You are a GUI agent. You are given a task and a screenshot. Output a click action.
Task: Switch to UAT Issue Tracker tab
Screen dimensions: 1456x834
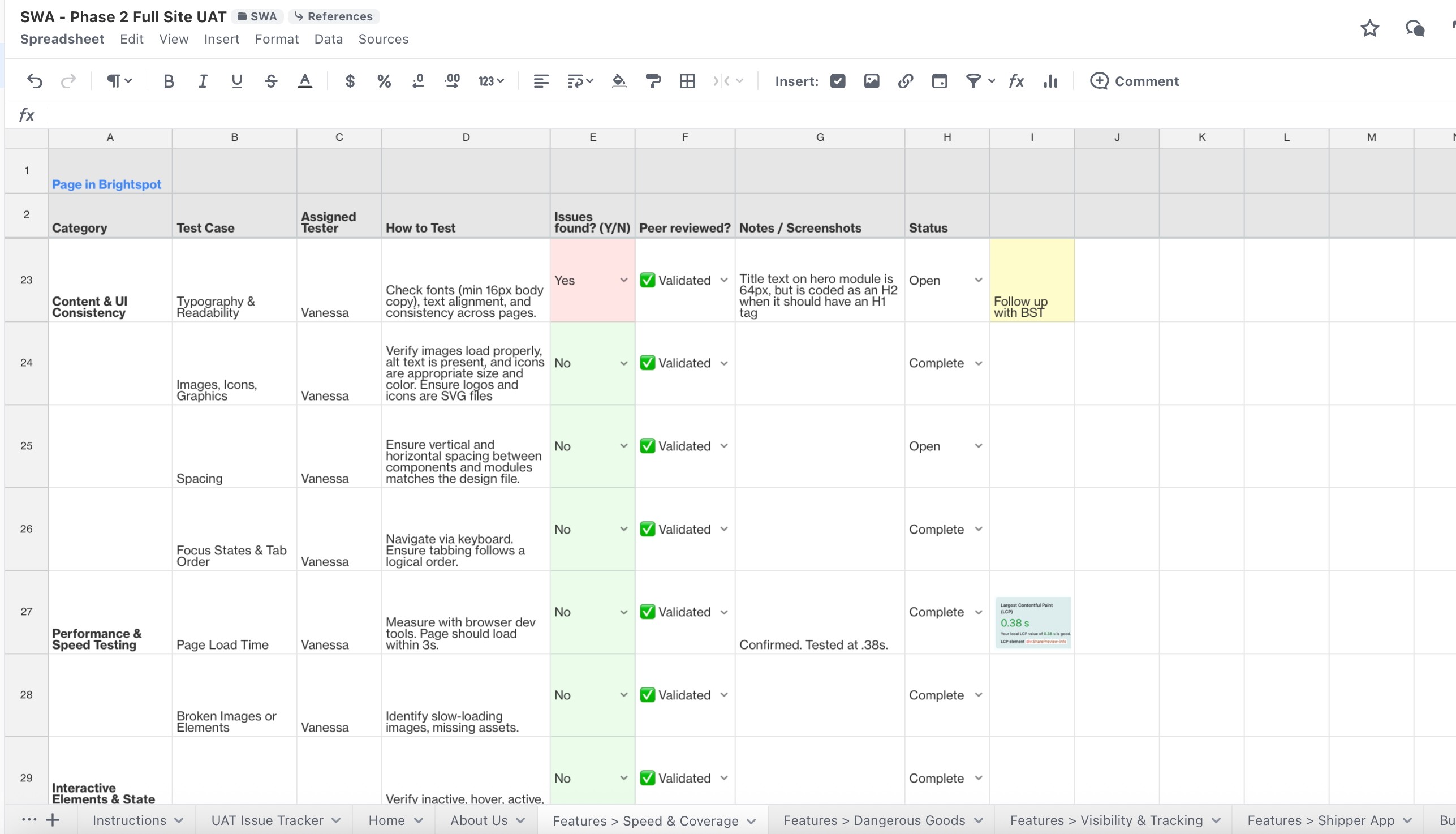(x=267, y=820)
